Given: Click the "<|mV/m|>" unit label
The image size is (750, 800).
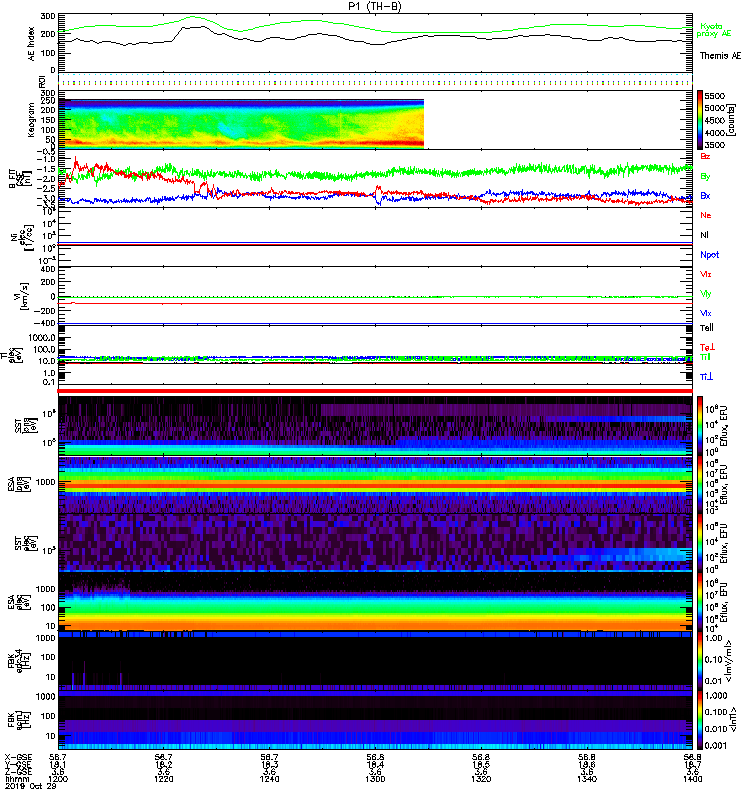Looking at the screenshot, I should coord(730,662).
